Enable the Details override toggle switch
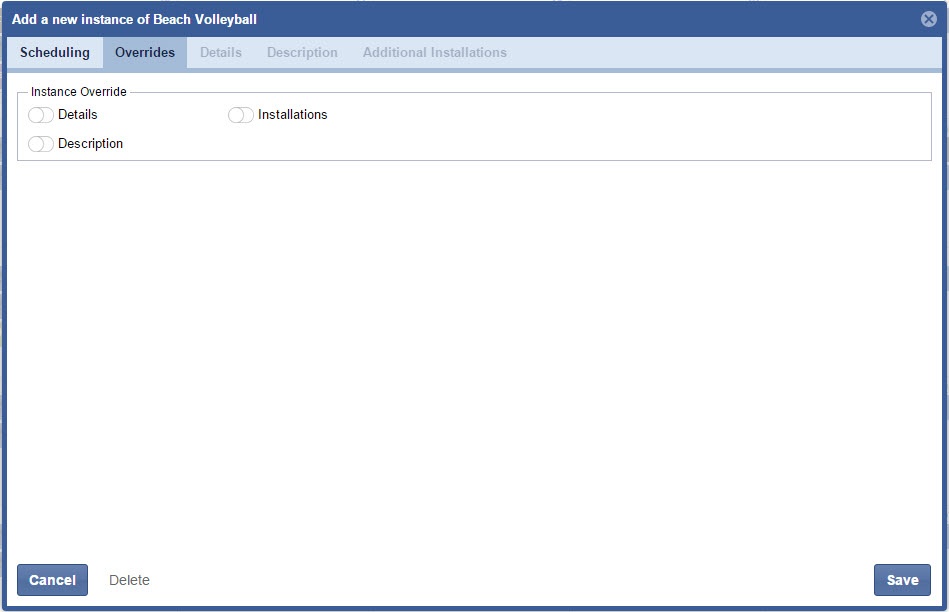 tap(41, 115)
